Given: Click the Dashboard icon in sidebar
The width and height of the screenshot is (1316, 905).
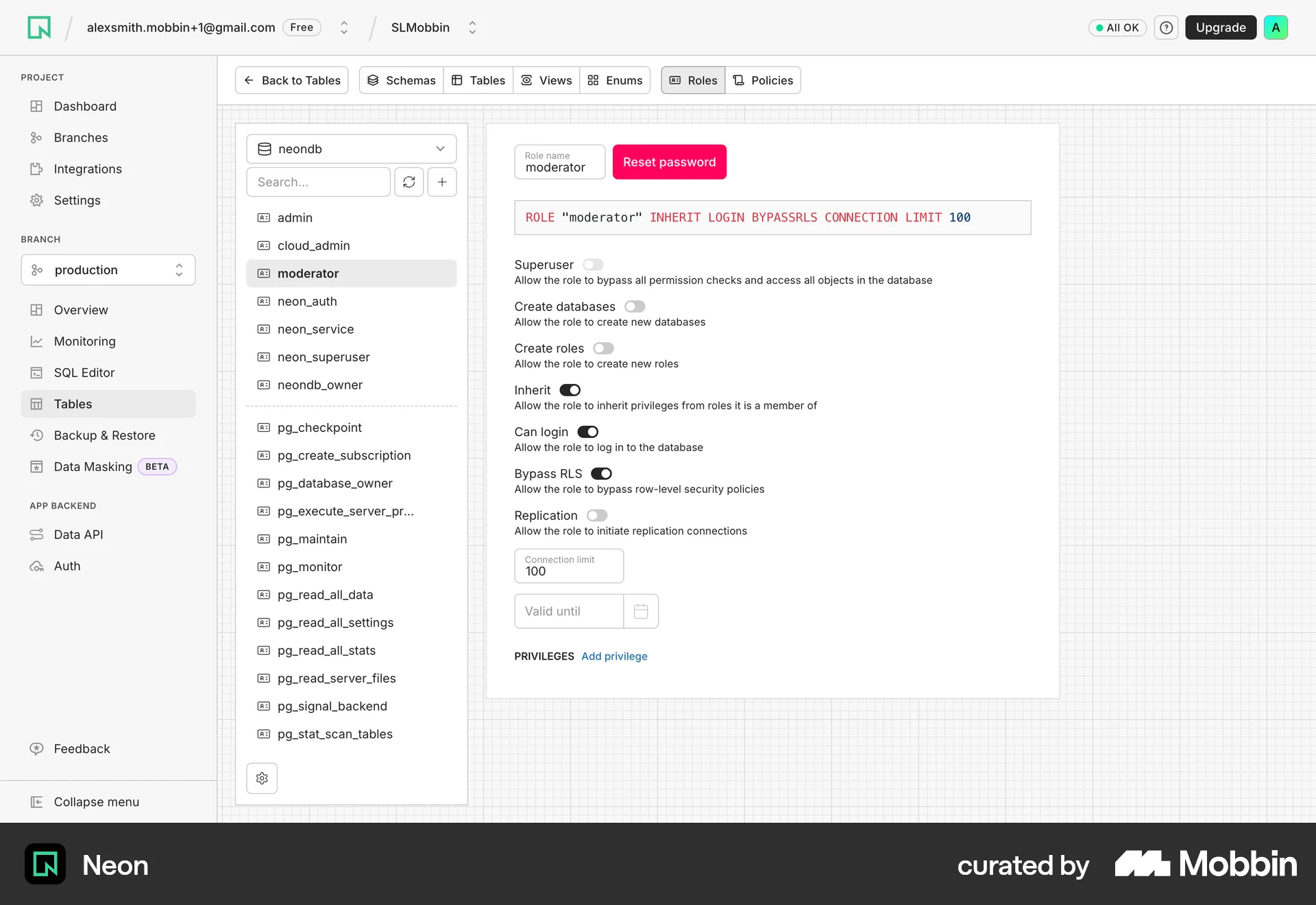Looking at the screenshot, I should pos(36,106).
